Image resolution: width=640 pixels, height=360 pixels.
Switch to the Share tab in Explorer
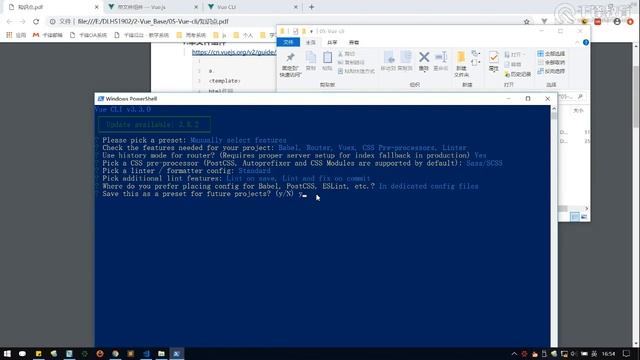(x=332, y=42)
